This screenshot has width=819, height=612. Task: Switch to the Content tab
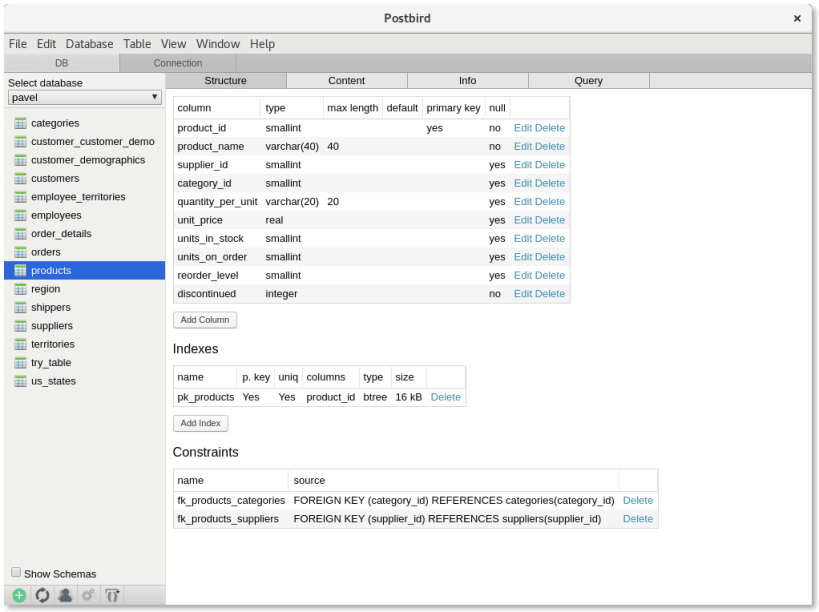[x=346, y=80]
